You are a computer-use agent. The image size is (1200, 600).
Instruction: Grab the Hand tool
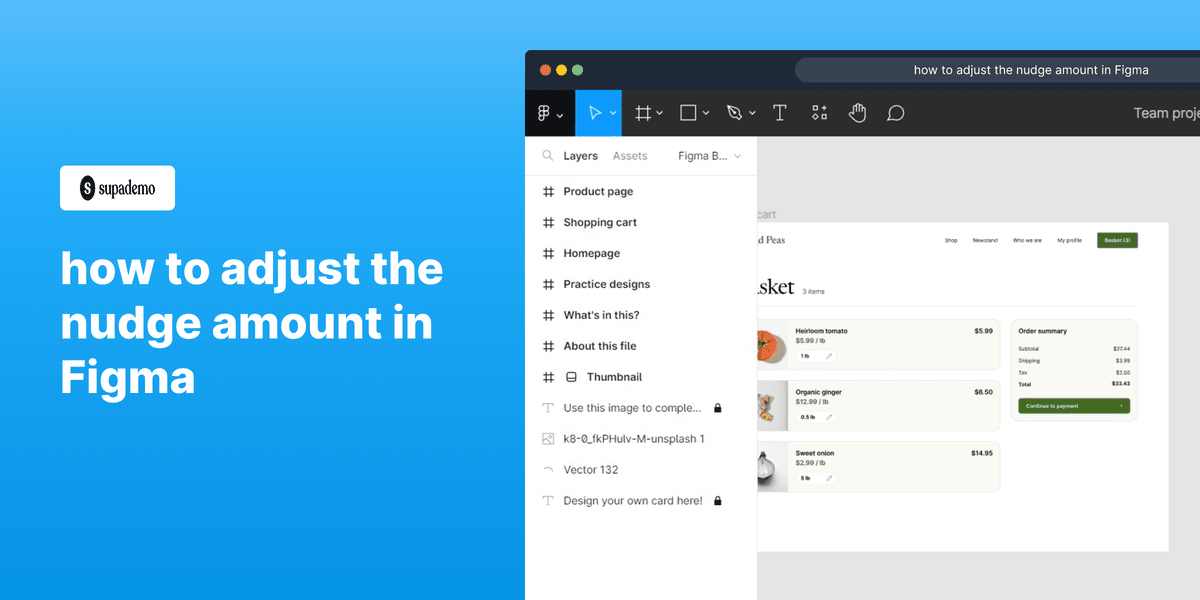point(857,112)
